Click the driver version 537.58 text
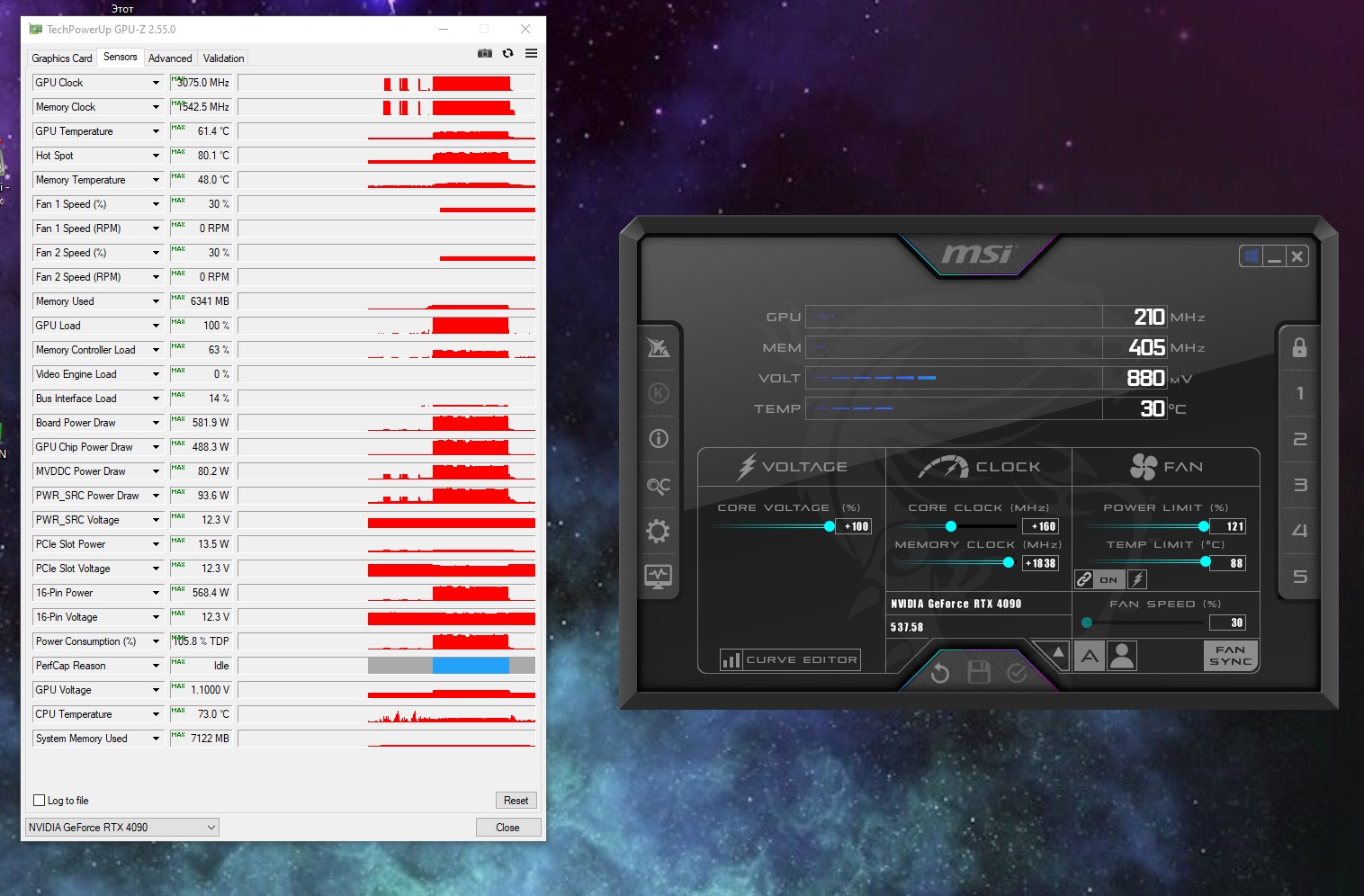This screenshot has width=1364, height=896. pyautogui.click(x=907, y=627)
